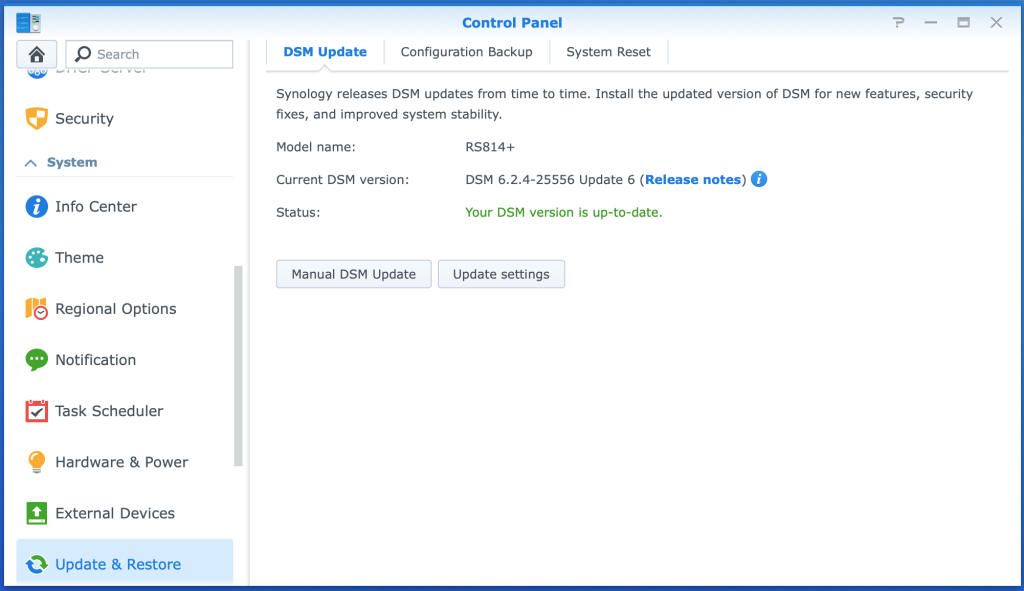Click the External Devices icon
Screen dimensions: 1024x591
click(37, 513)
